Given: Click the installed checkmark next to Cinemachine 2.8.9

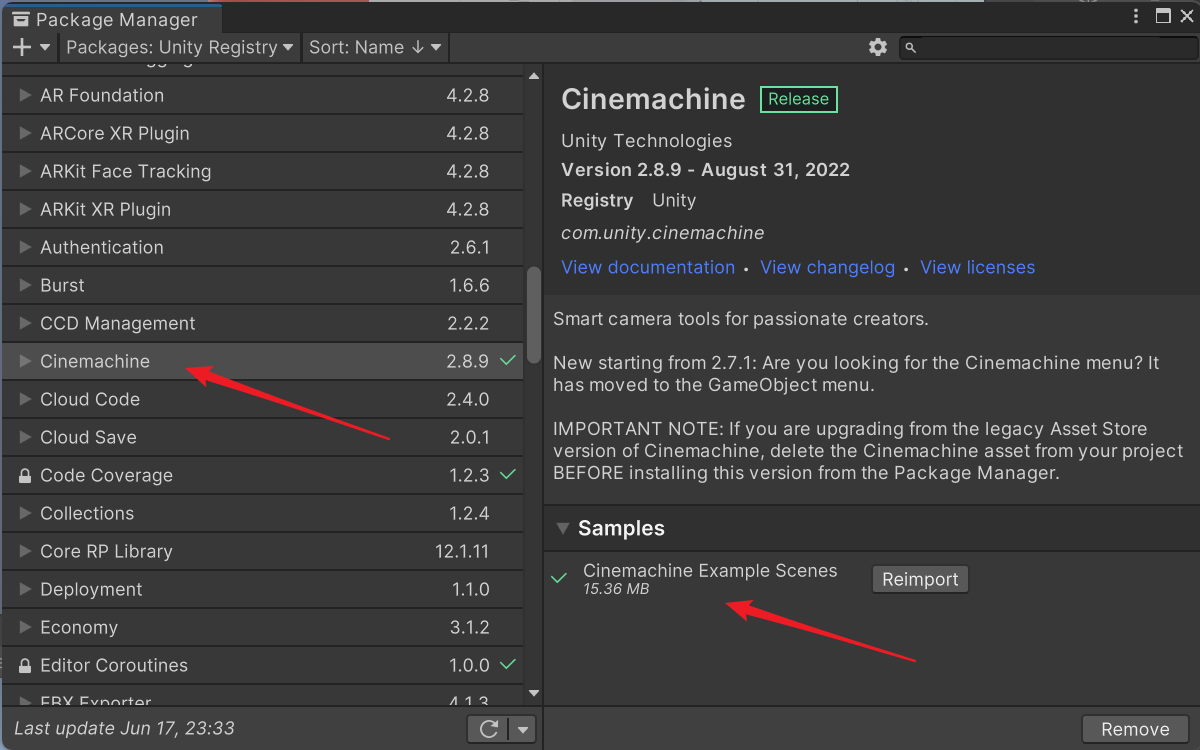Looking at the screenshot, I should [x=508, y=361].
